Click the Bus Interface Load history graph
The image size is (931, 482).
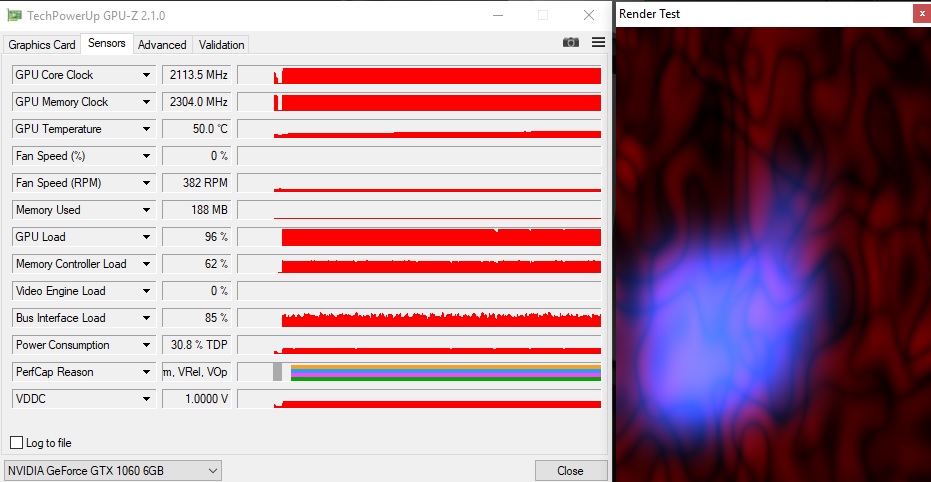(x=419, y=318)
